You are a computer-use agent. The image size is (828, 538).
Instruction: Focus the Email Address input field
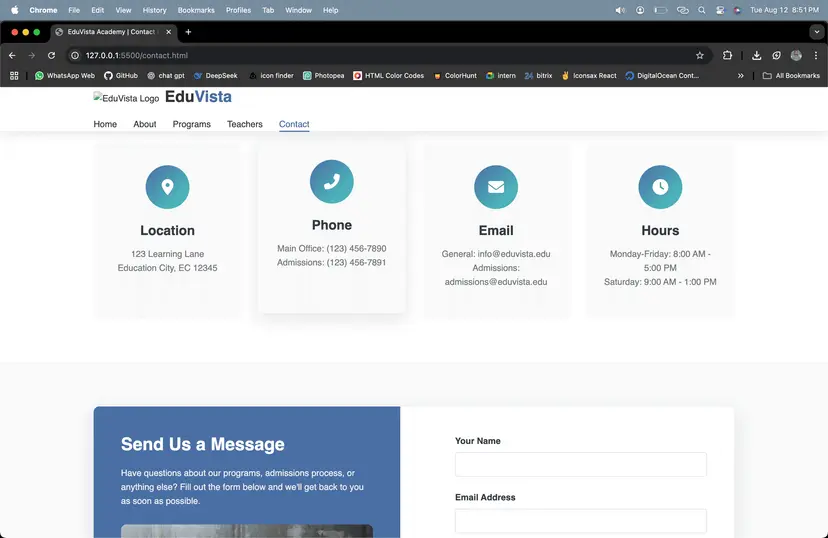(x=580, y=521)
